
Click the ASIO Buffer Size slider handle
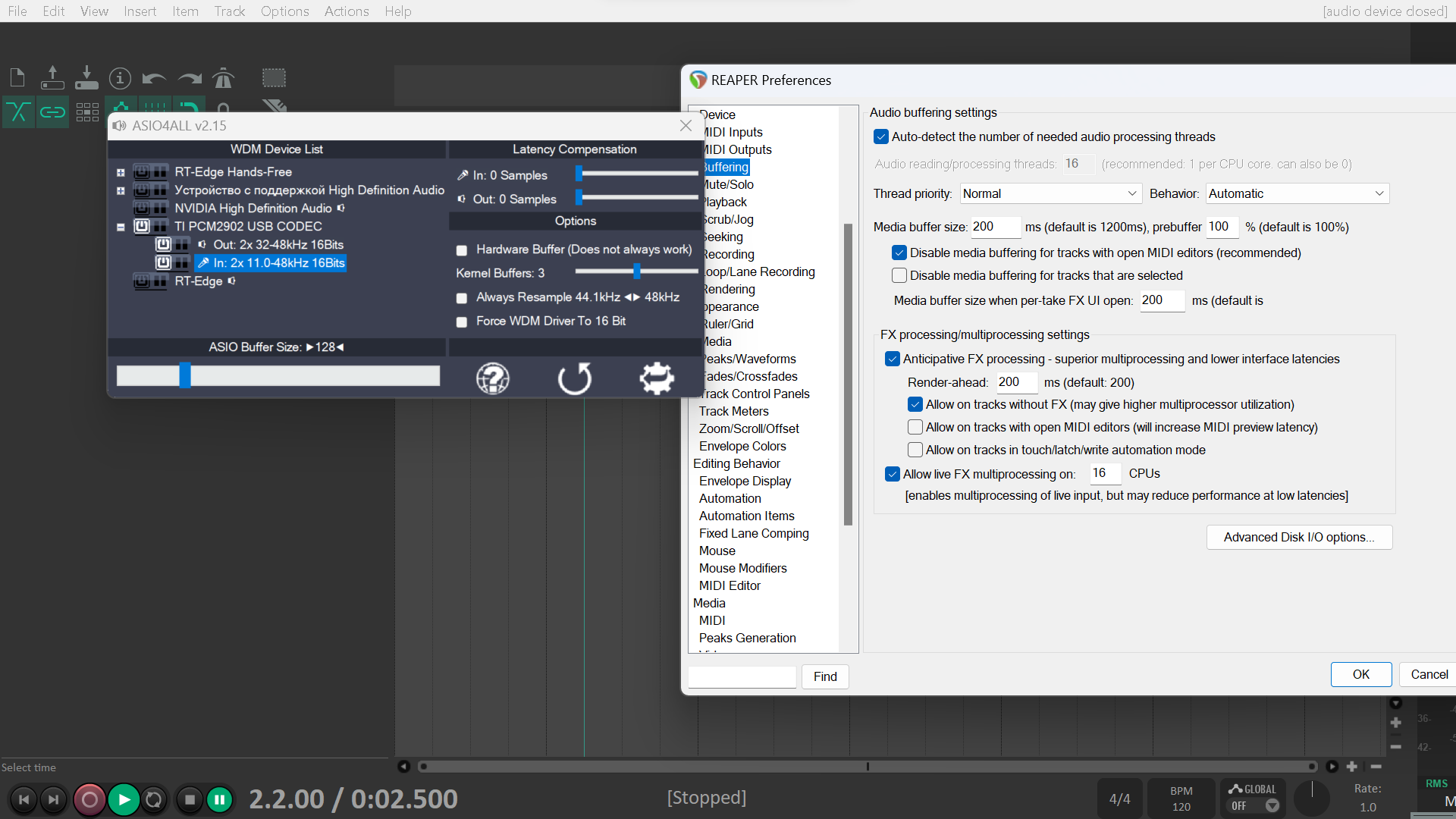pyautogui.click(x=185, y=375)
